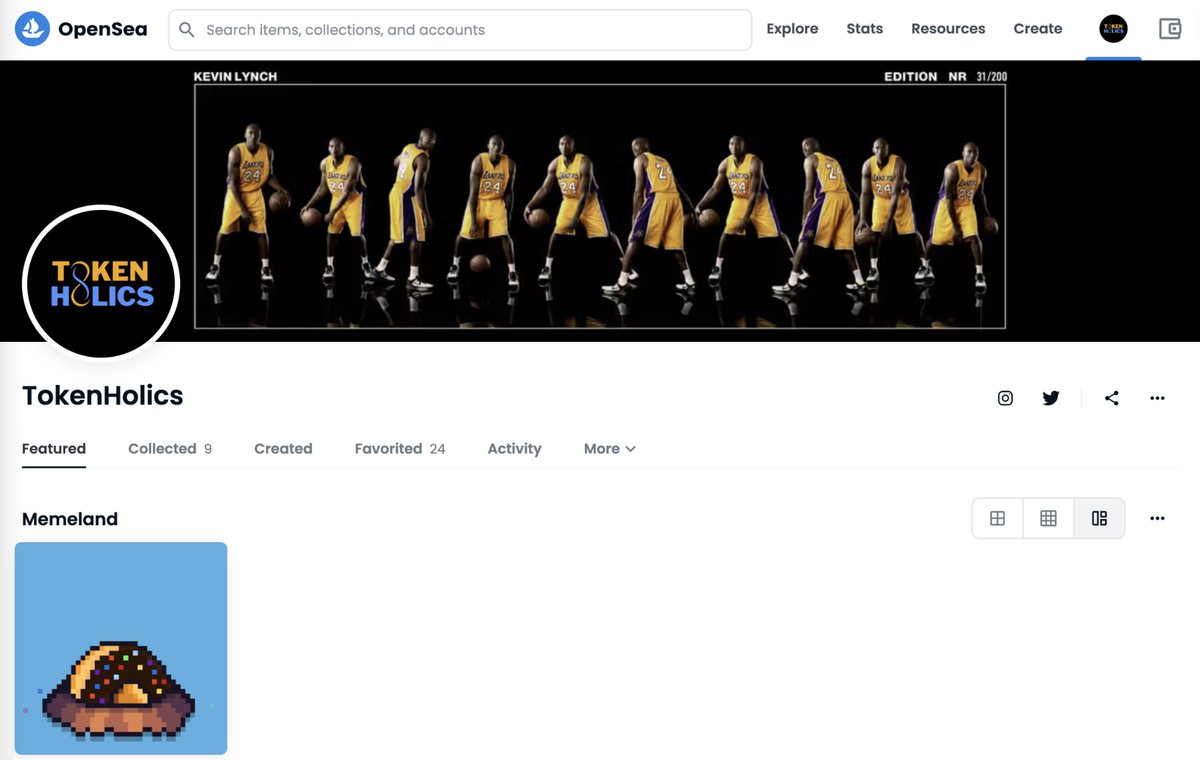
Task: Open the wallet panel icon
Action: [x=1170, y=29]
